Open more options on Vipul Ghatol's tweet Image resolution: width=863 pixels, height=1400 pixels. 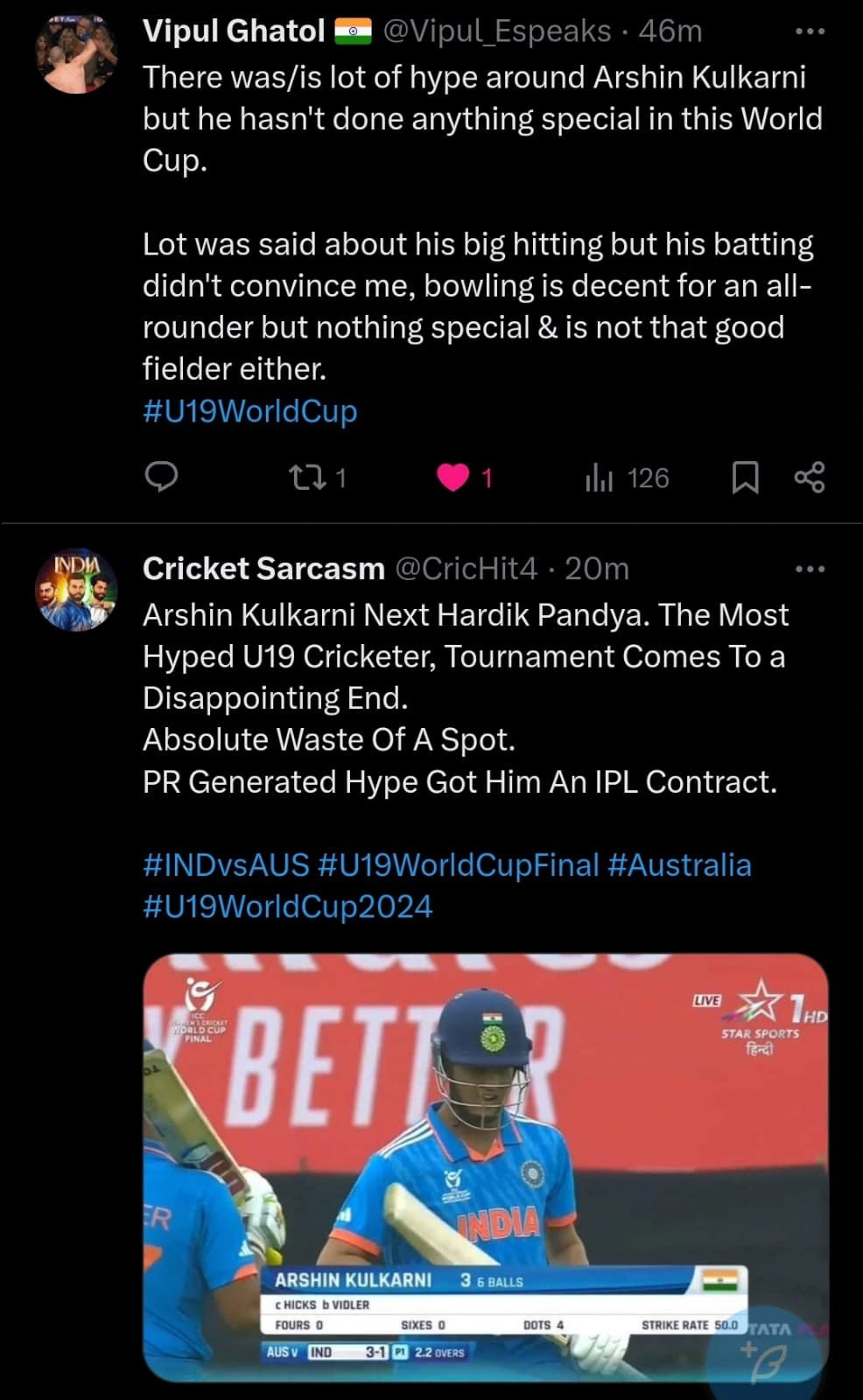click(x=810, y=32)
